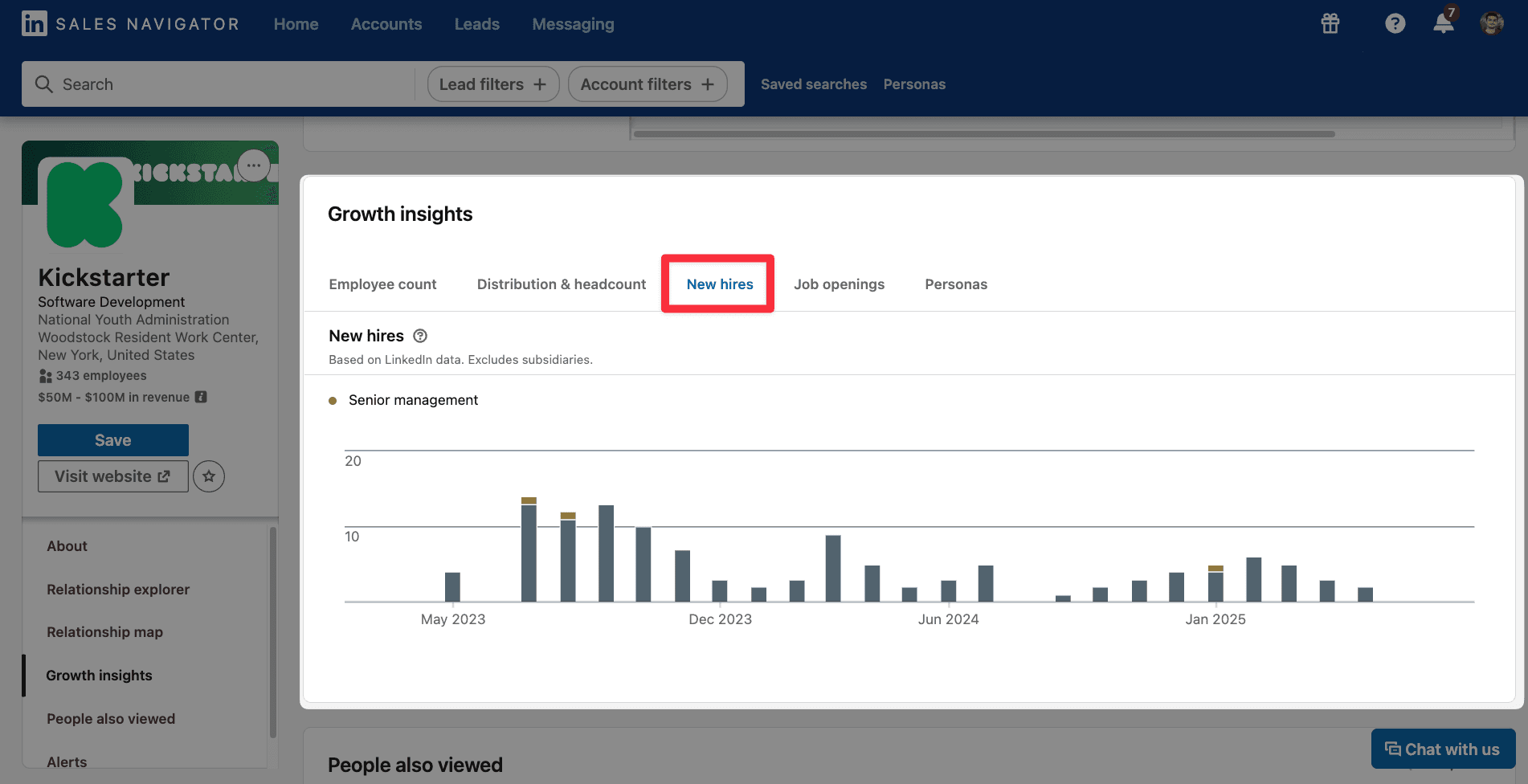Open the profile avatar menu
This screenshot has height=784, width=1528.
1492,23
